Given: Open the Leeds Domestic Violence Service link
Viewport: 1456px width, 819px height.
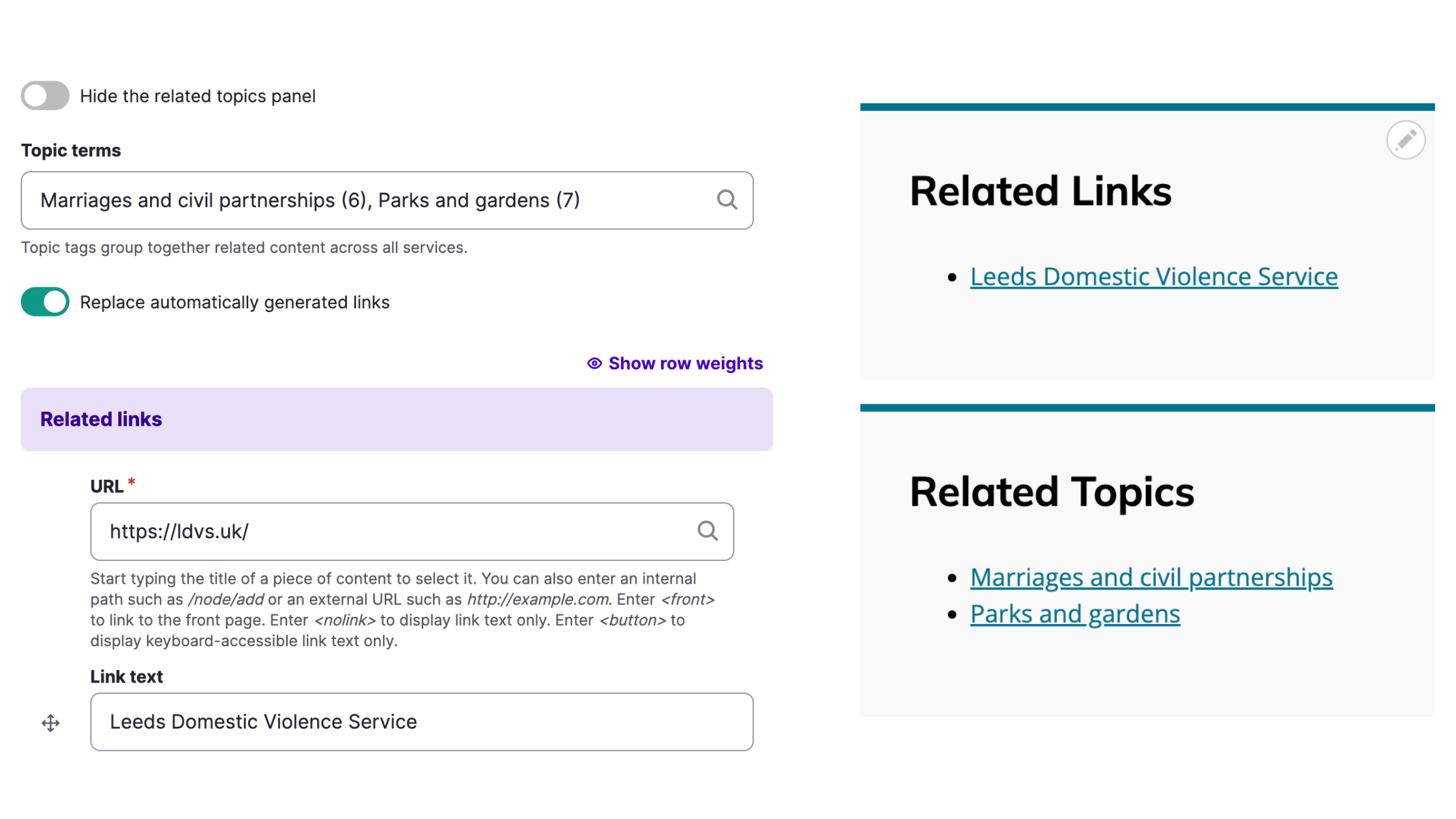Looking at the screenshot, I should 1154,277.
